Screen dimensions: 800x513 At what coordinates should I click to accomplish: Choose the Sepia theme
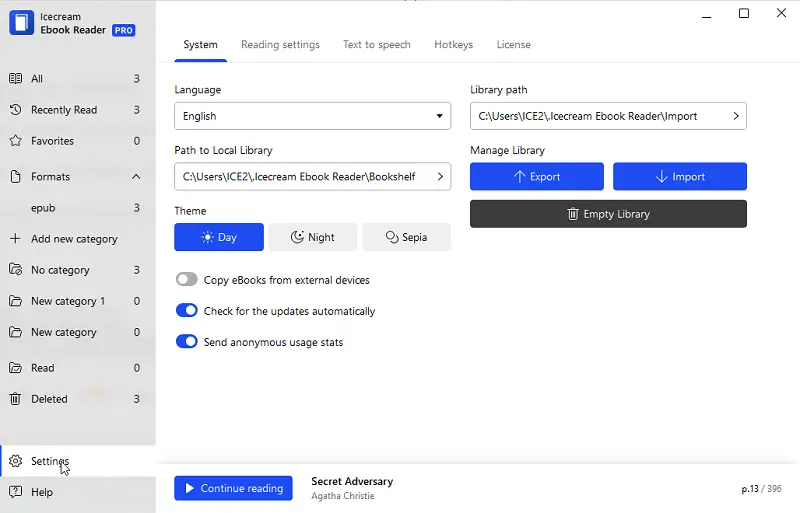point(406,237)
